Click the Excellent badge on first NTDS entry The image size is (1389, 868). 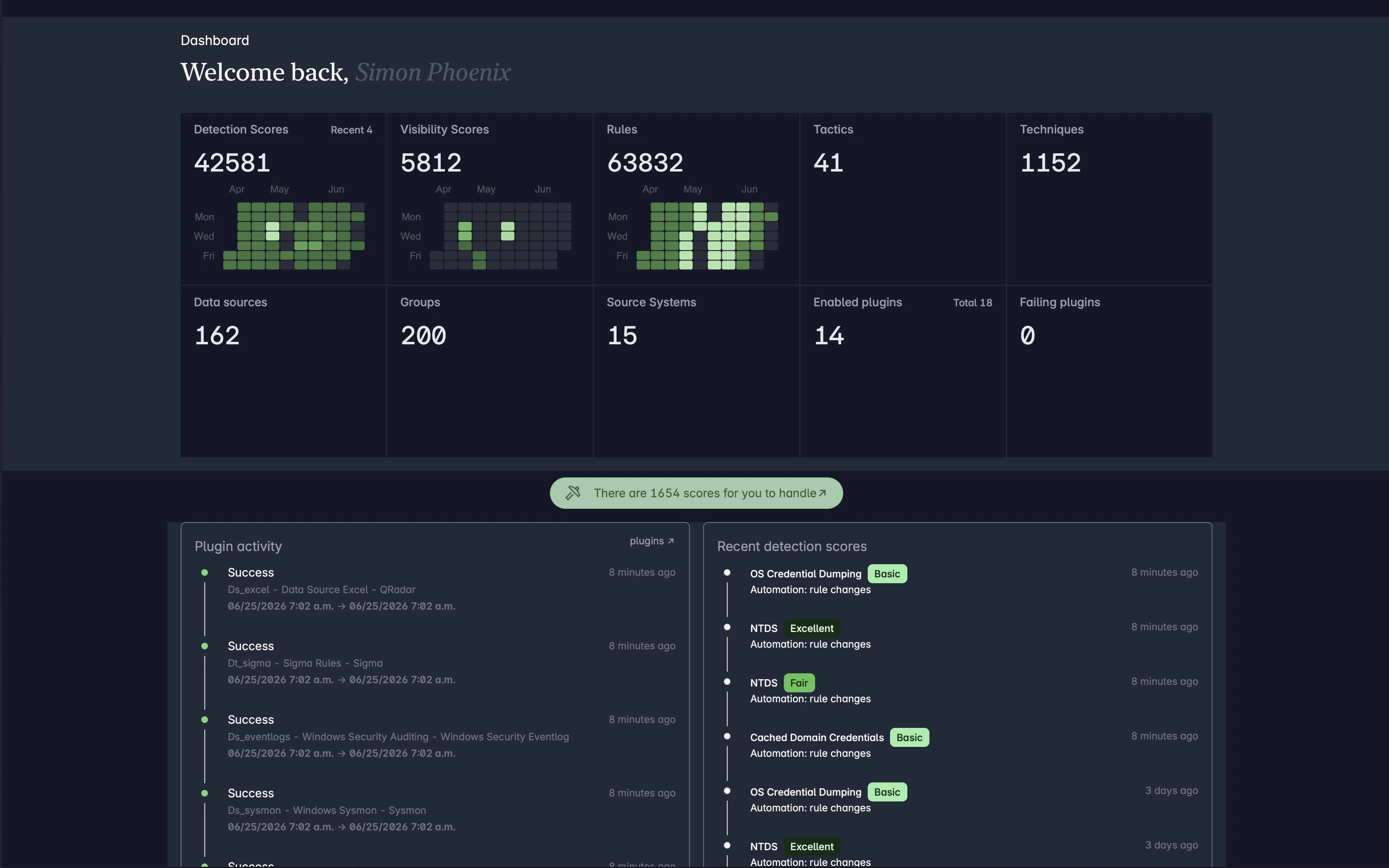point(811,628)
